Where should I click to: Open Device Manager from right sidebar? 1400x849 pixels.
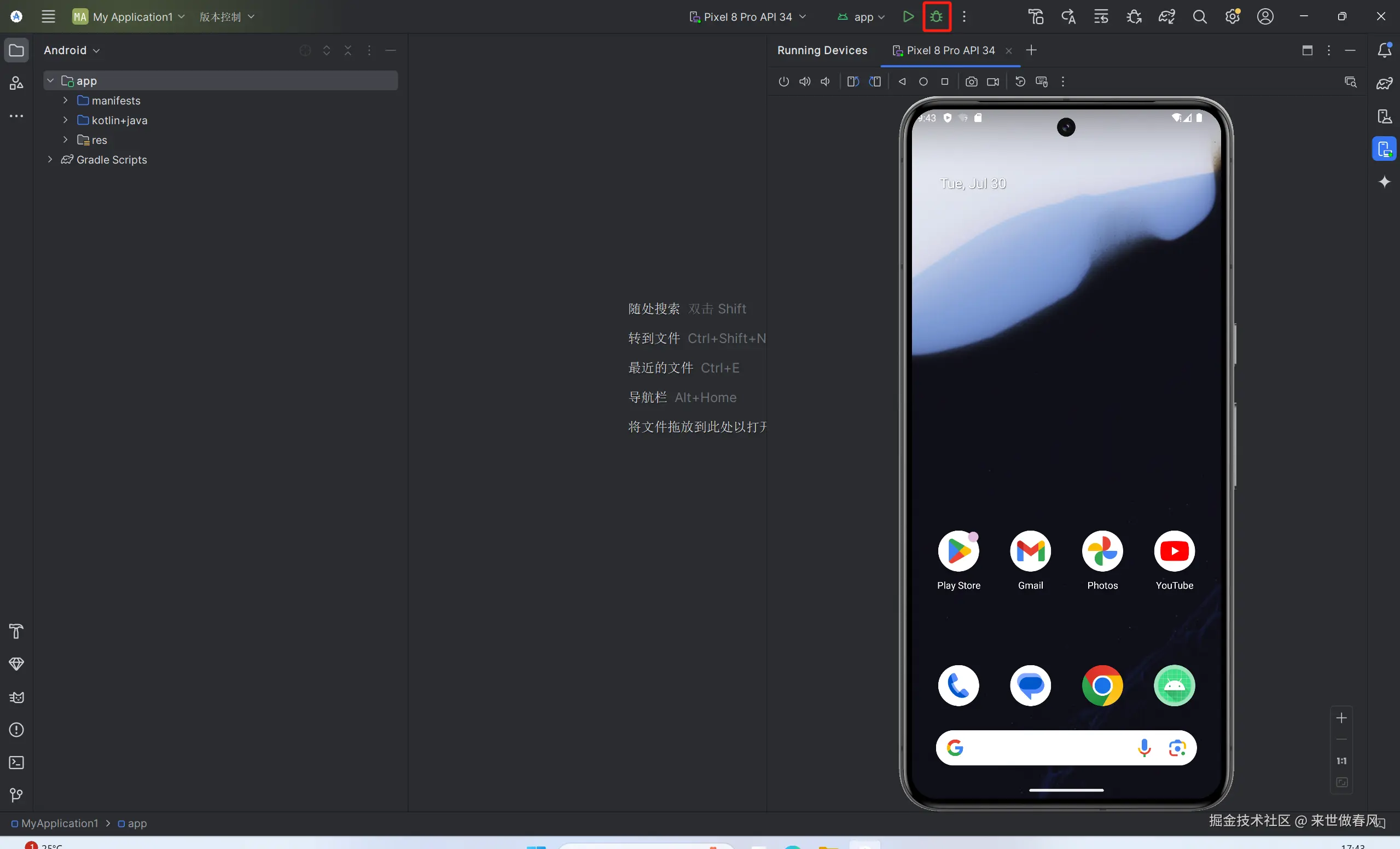point(1384,117)
